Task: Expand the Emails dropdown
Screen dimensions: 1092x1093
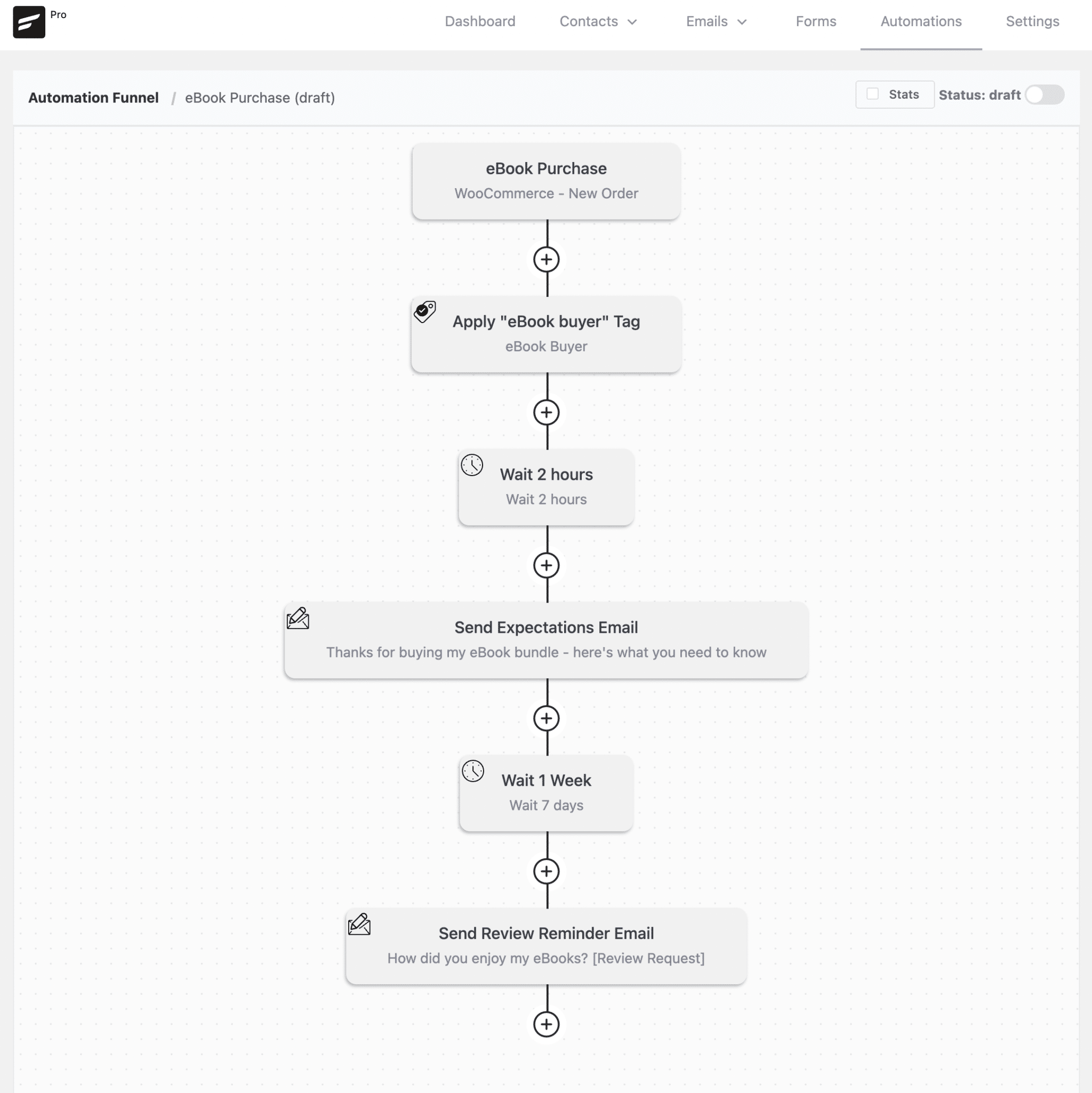Action: pos(716,21)
